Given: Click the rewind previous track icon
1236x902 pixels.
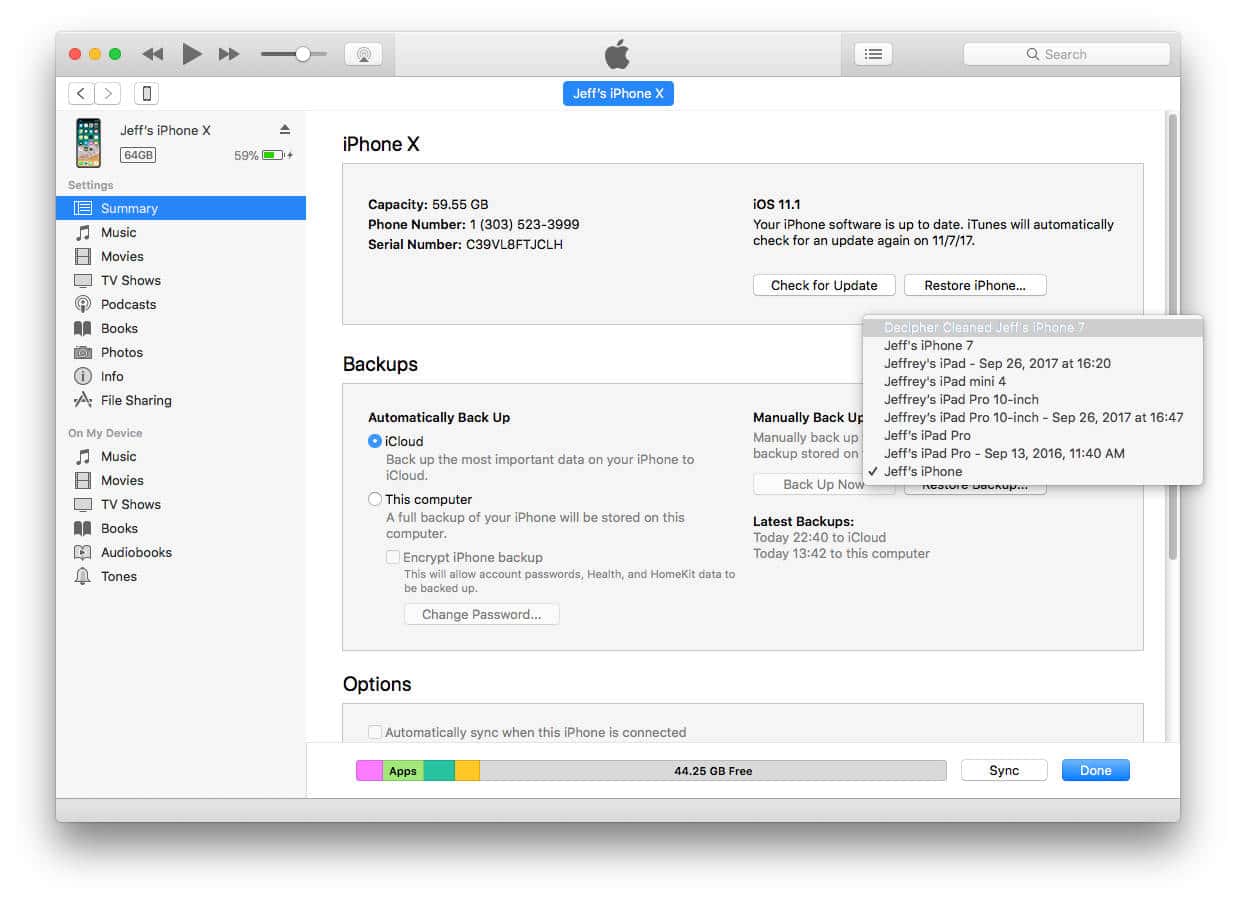Looking at the screenshot, I should (x=152, y=54).
